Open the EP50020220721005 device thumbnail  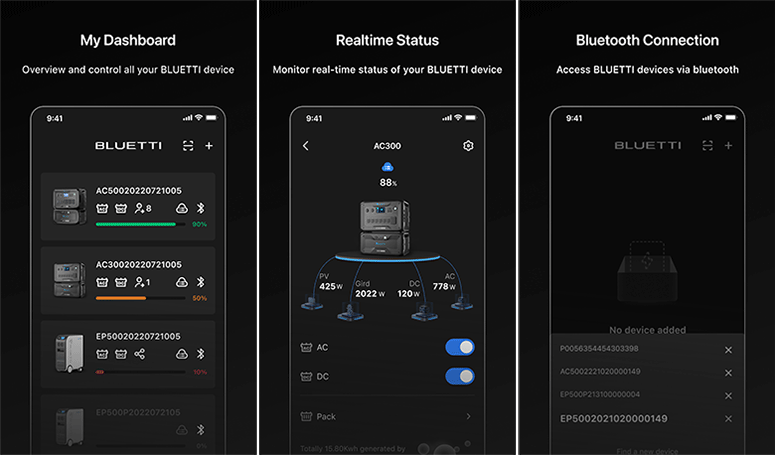[69, 353]
